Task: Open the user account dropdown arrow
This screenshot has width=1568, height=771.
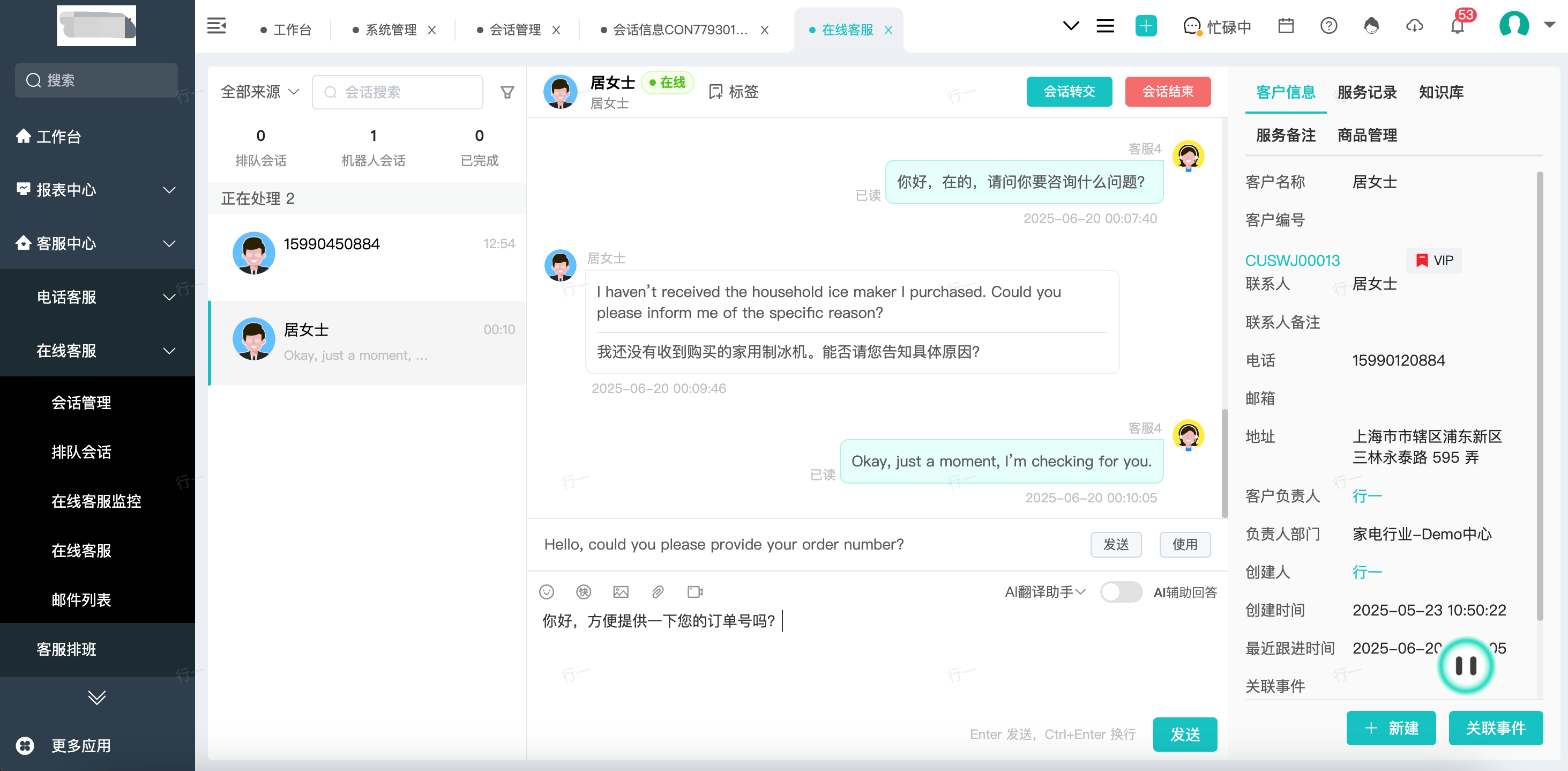Action: [1549, 25]
